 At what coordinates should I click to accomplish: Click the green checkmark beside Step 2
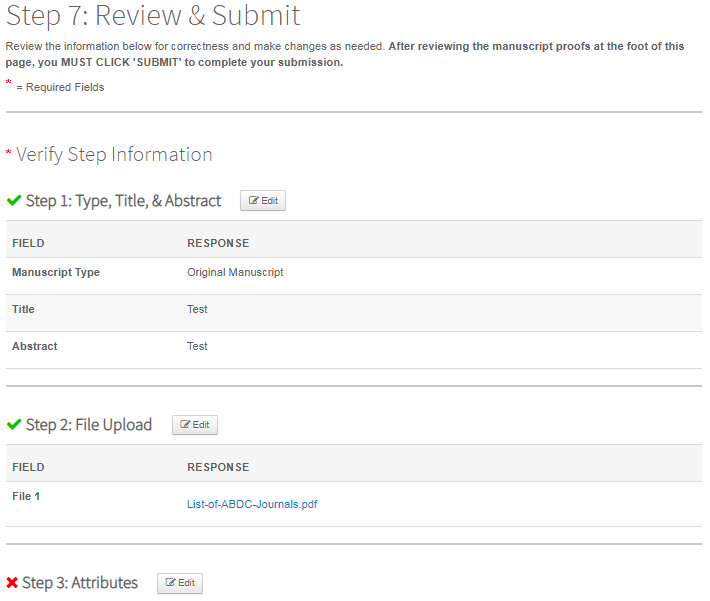(14, 425)
